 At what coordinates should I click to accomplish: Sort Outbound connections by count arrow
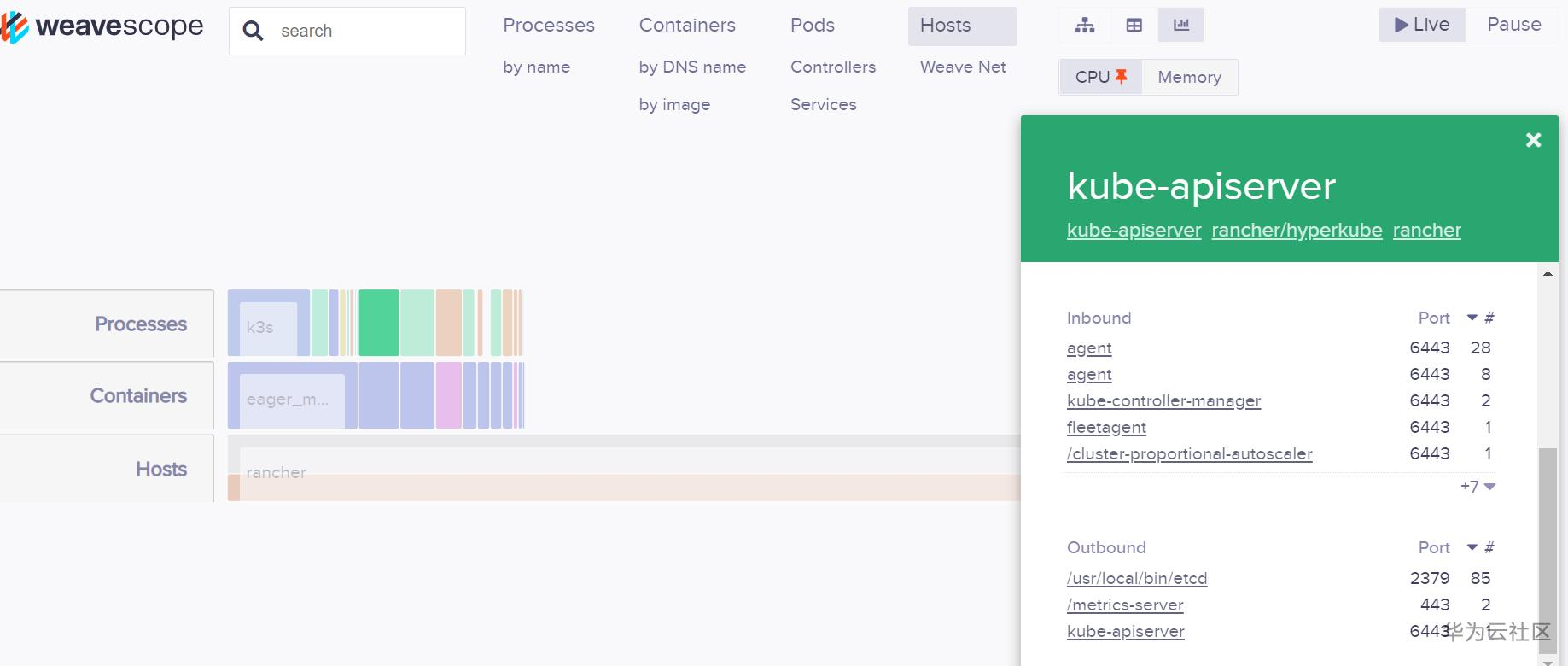tap(1472, 547)
